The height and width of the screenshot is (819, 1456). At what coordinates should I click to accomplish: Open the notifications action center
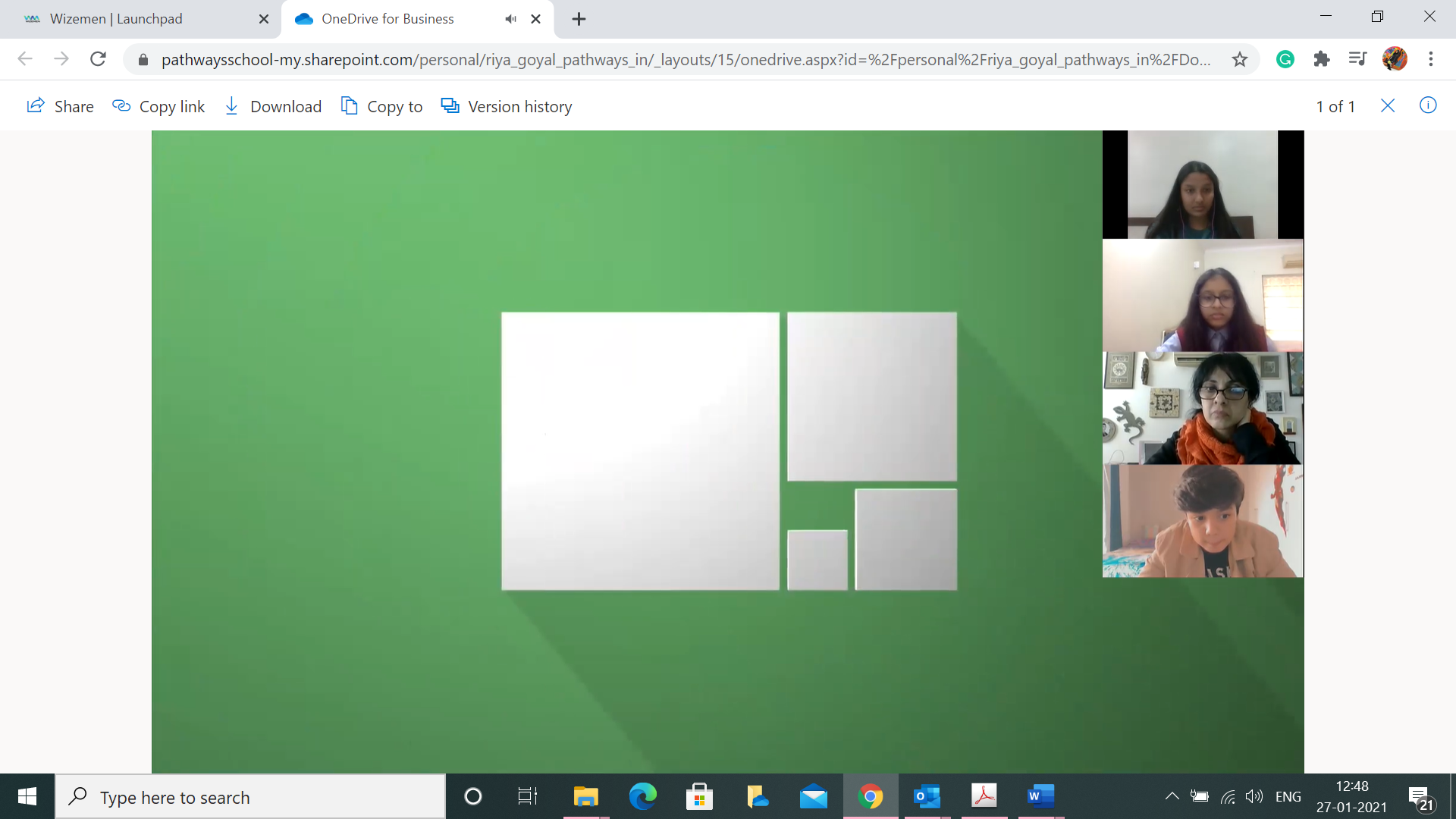1421,798
